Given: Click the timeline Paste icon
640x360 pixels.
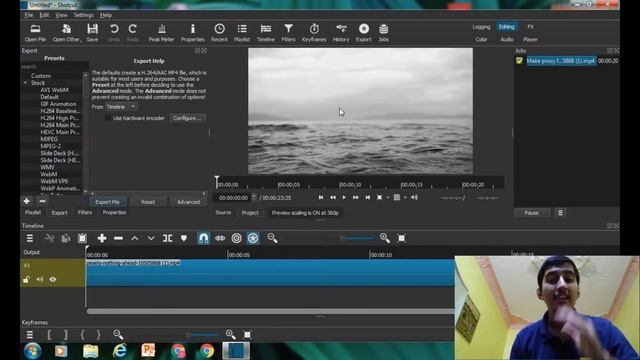Looking at the screenshot, I should click(82, 238).
